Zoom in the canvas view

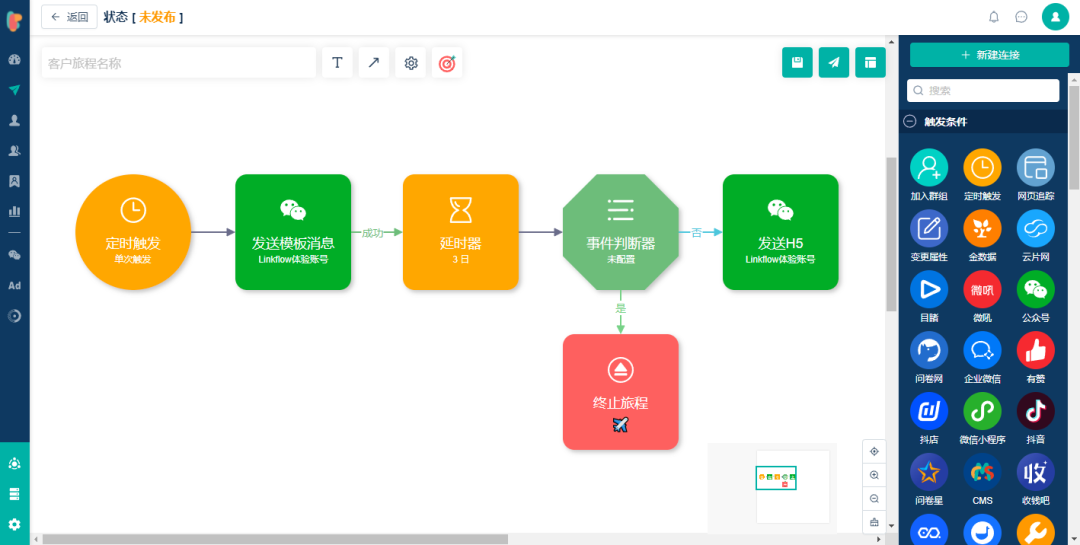(874, 475)
